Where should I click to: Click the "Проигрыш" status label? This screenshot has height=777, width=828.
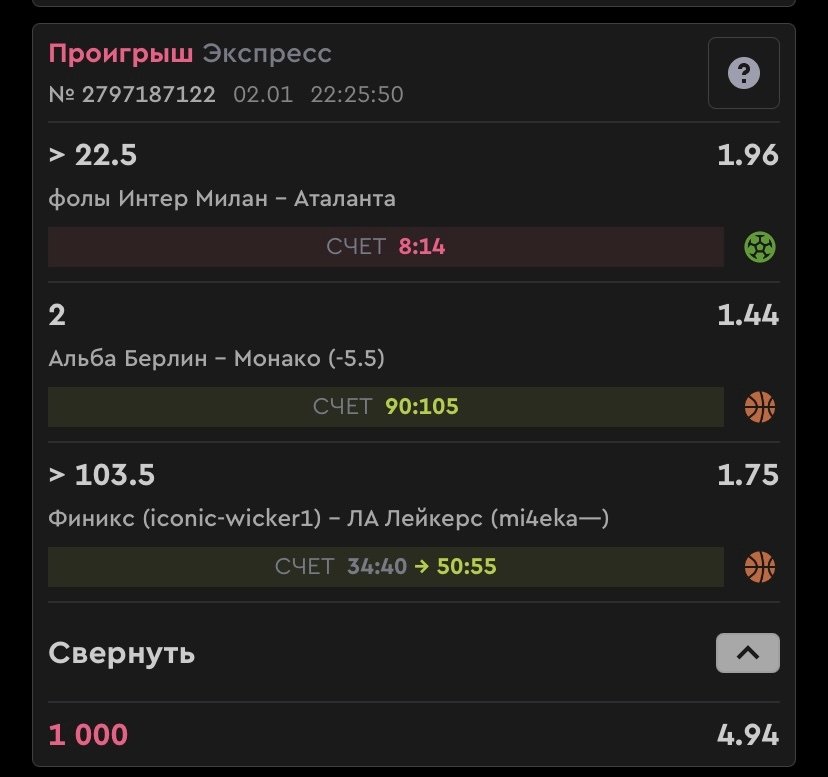pyautogui.click(x=120, y=53)
